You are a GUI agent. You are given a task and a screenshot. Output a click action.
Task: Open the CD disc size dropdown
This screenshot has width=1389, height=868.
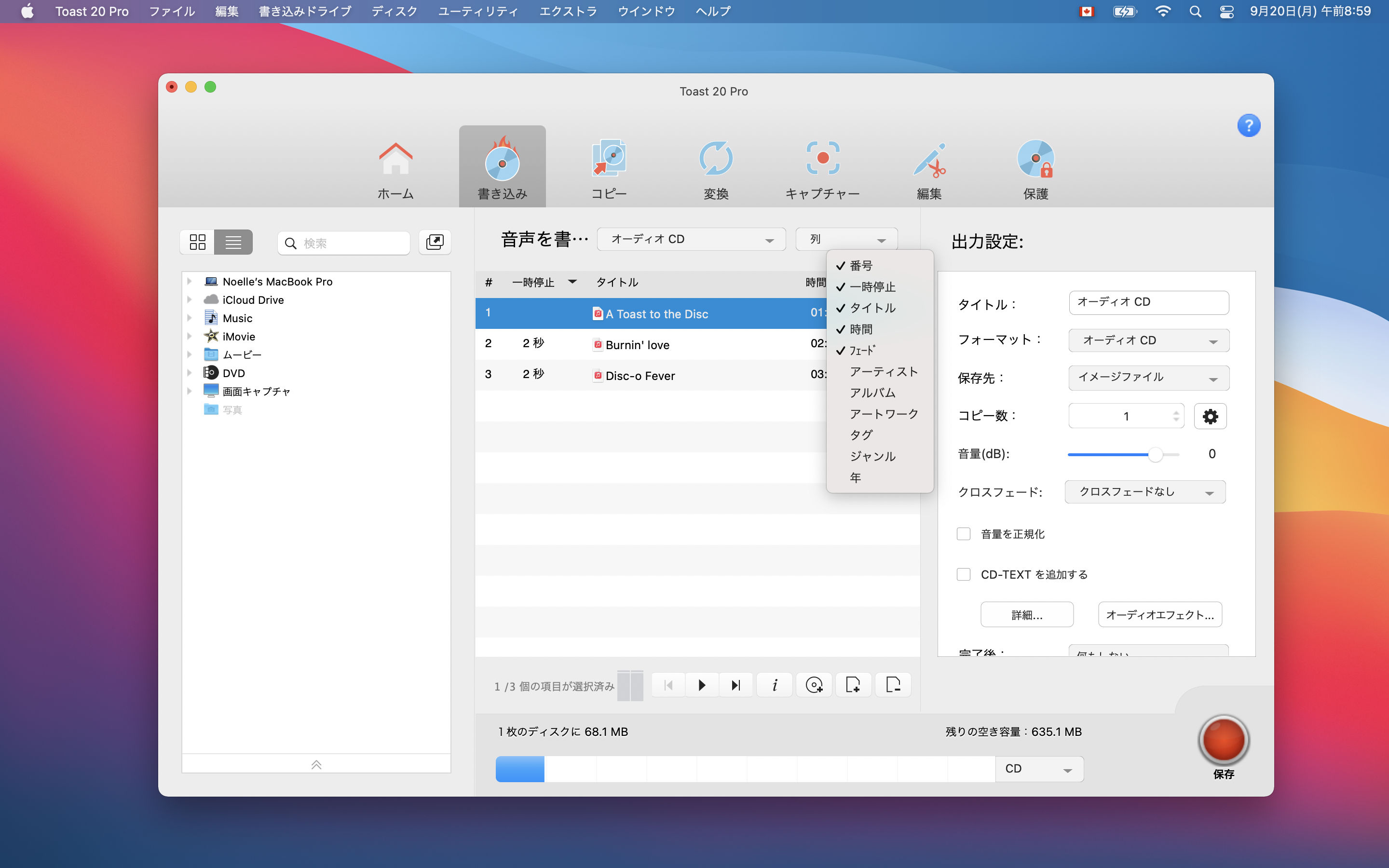click(1039, 769)
